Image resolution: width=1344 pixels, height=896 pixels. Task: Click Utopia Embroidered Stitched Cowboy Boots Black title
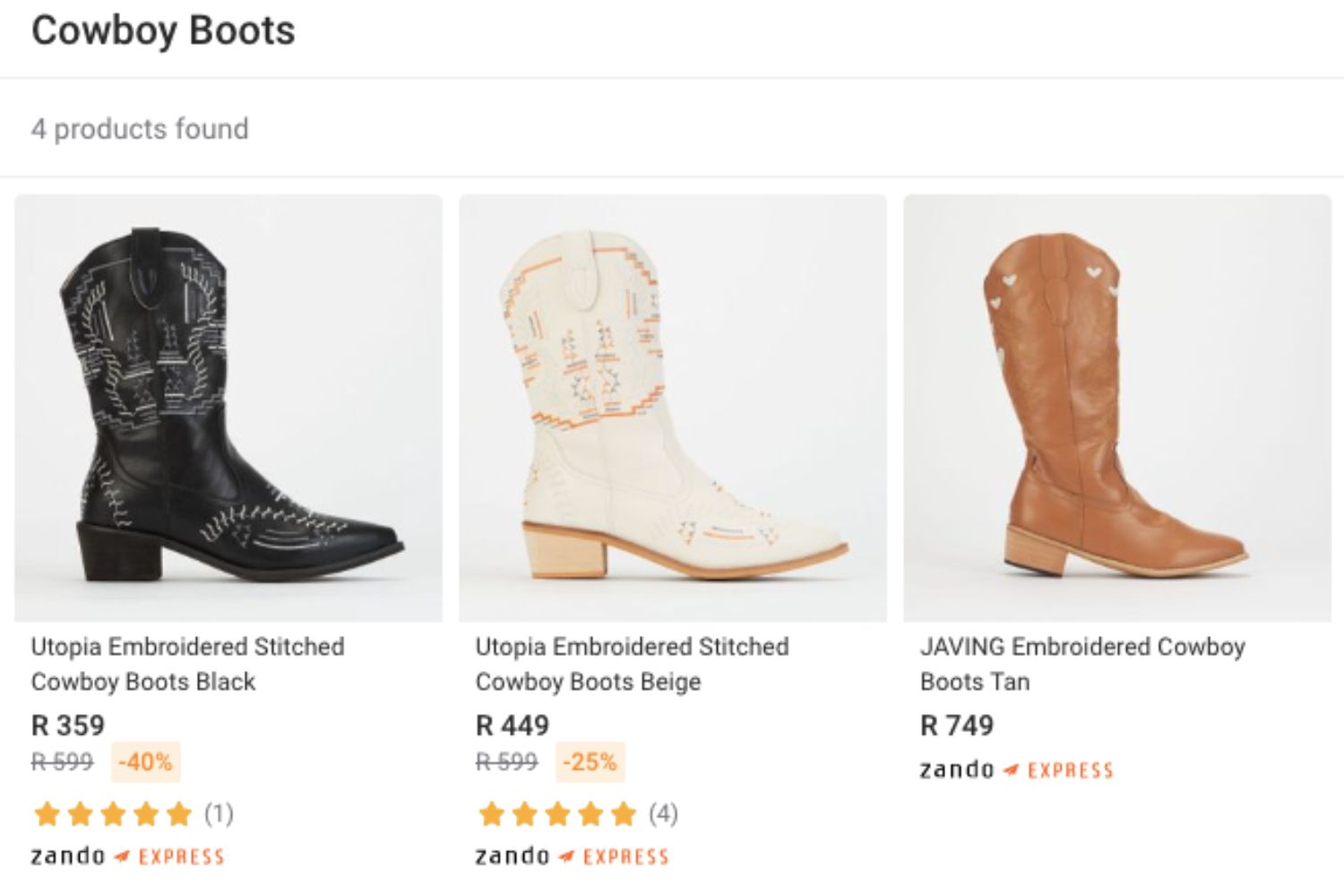tap(187, 664)
